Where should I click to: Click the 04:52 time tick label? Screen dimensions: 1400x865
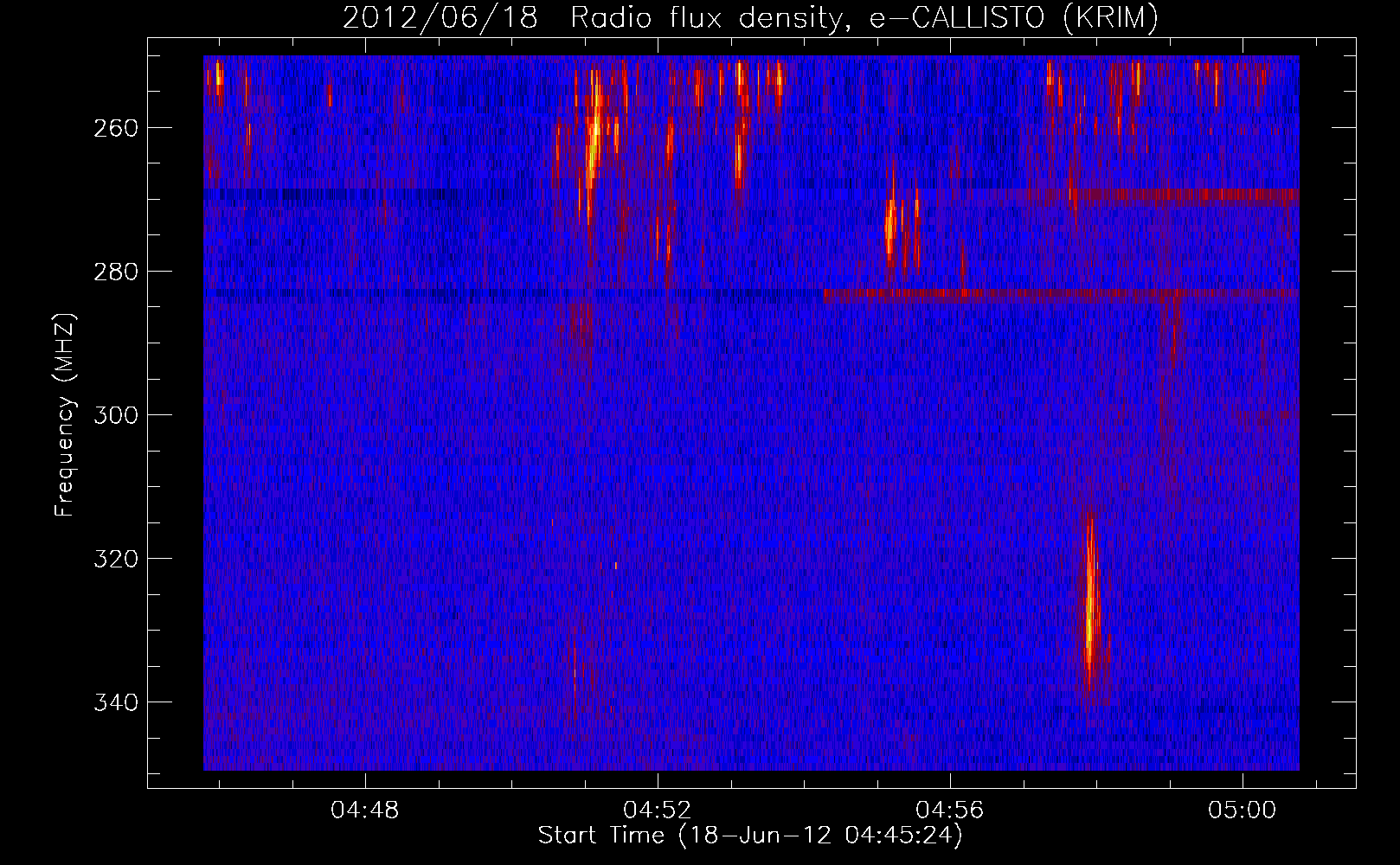pos(658,810)
